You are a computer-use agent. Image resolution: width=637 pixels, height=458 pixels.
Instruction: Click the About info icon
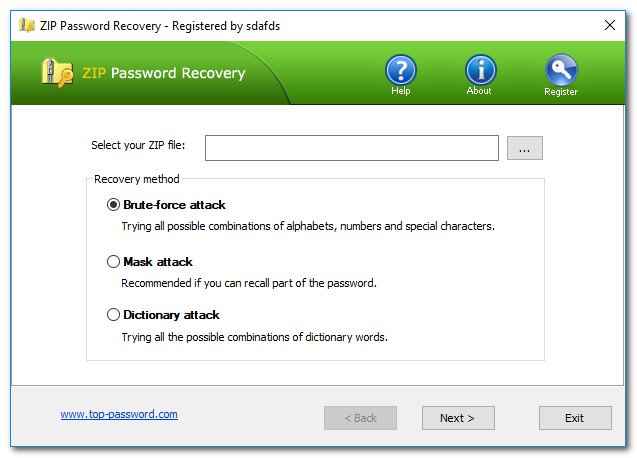480,70
